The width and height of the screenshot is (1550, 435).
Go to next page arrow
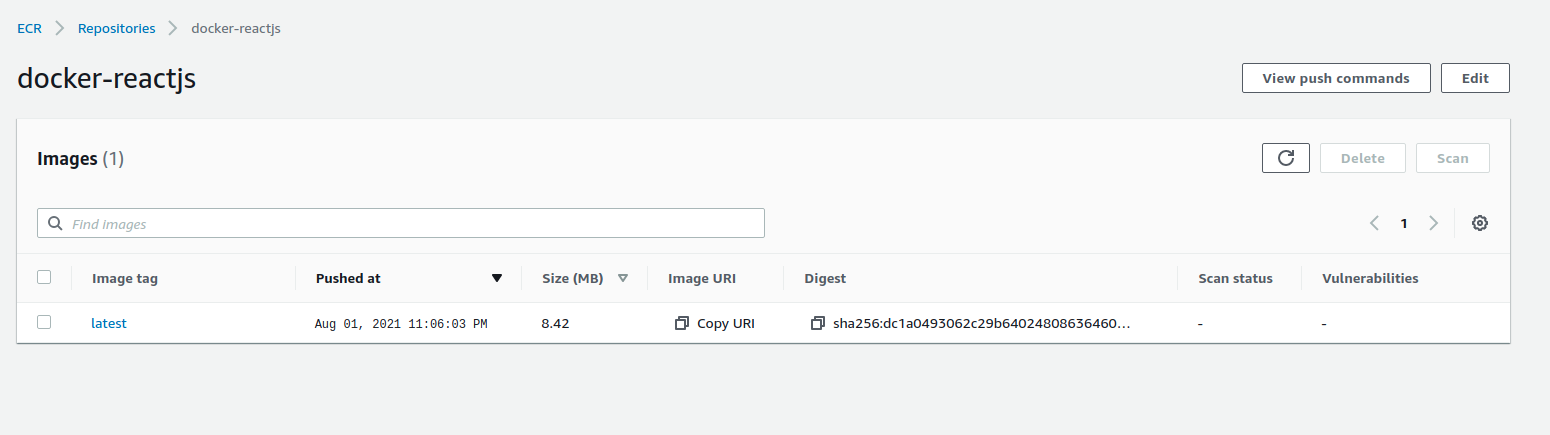click(1433, 223)
